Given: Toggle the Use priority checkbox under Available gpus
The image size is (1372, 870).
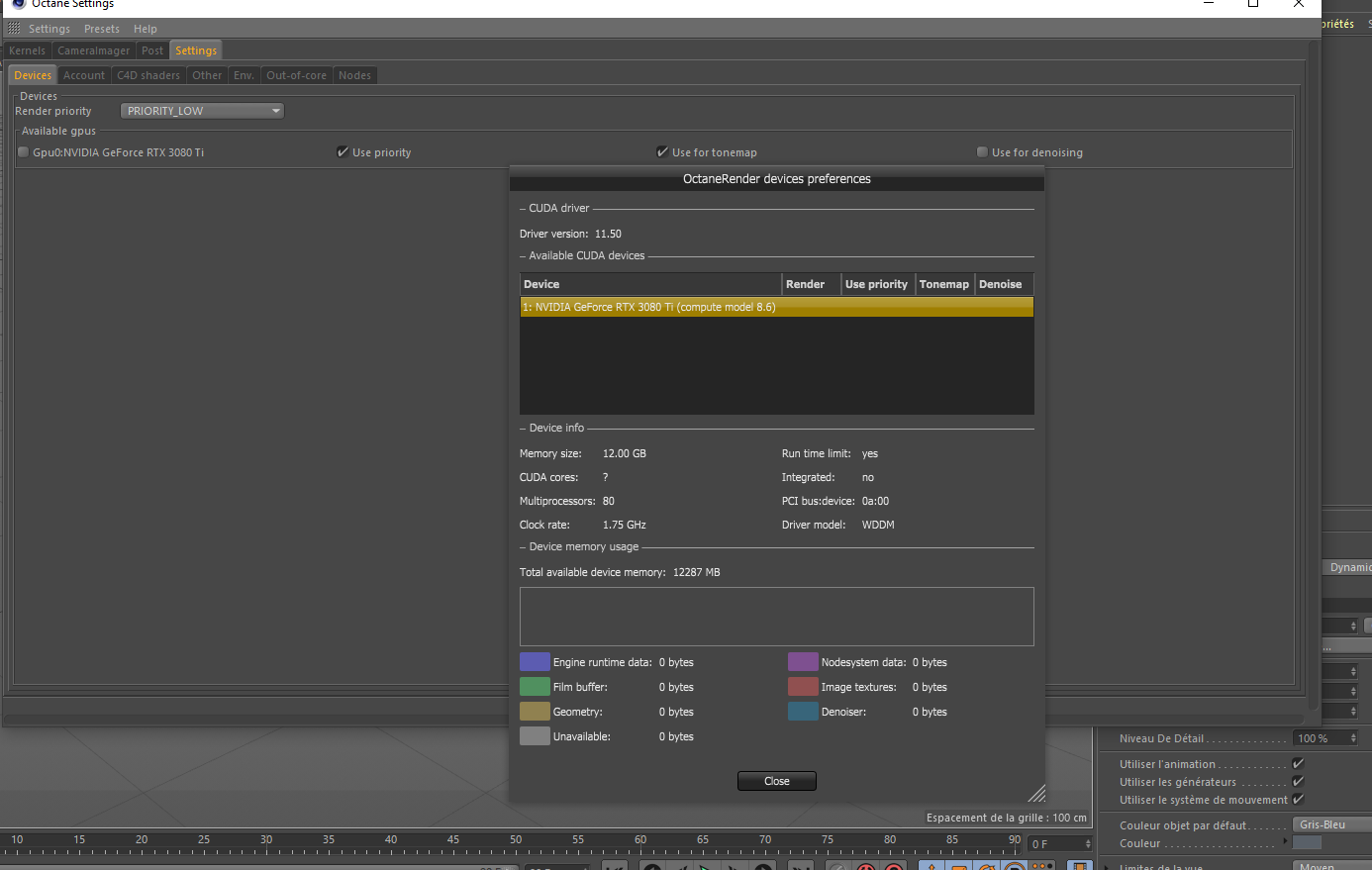Looking at the screenshot, I should (x=343, y=152).
